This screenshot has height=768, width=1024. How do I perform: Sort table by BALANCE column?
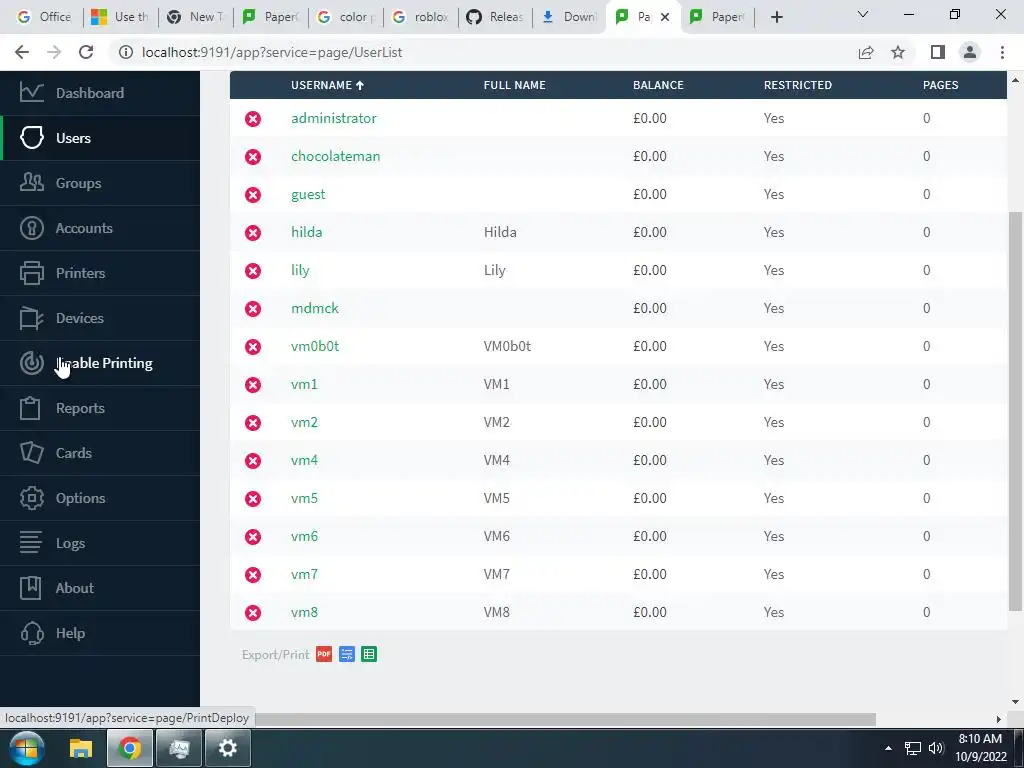tap(658, 85)
